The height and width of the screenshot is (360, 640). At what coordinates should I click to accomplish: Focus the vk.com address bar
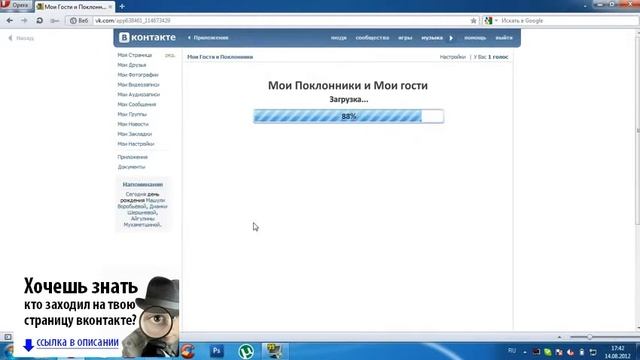coord(282,20)
